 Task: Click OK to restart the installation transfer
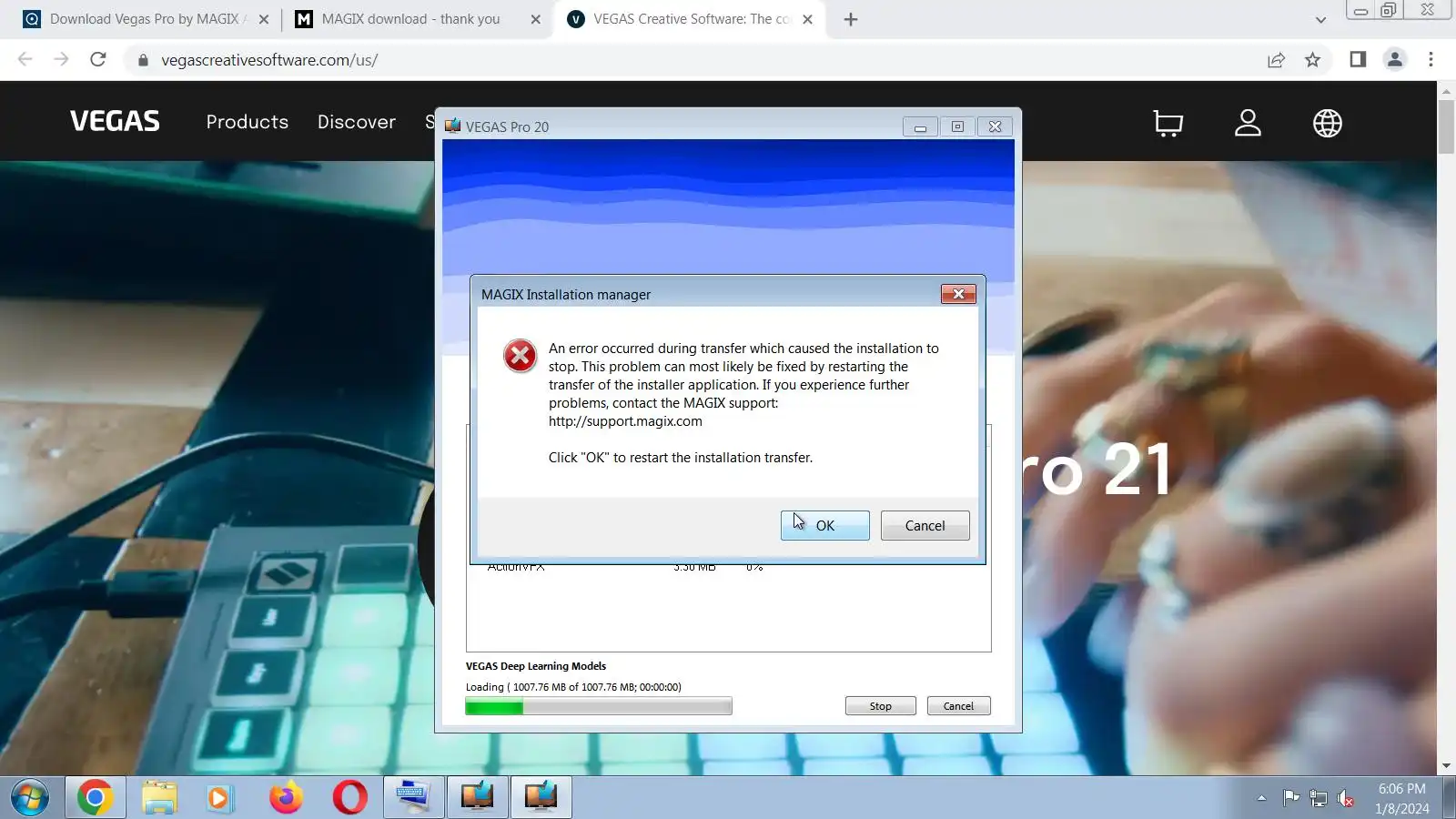click(824, 525)
